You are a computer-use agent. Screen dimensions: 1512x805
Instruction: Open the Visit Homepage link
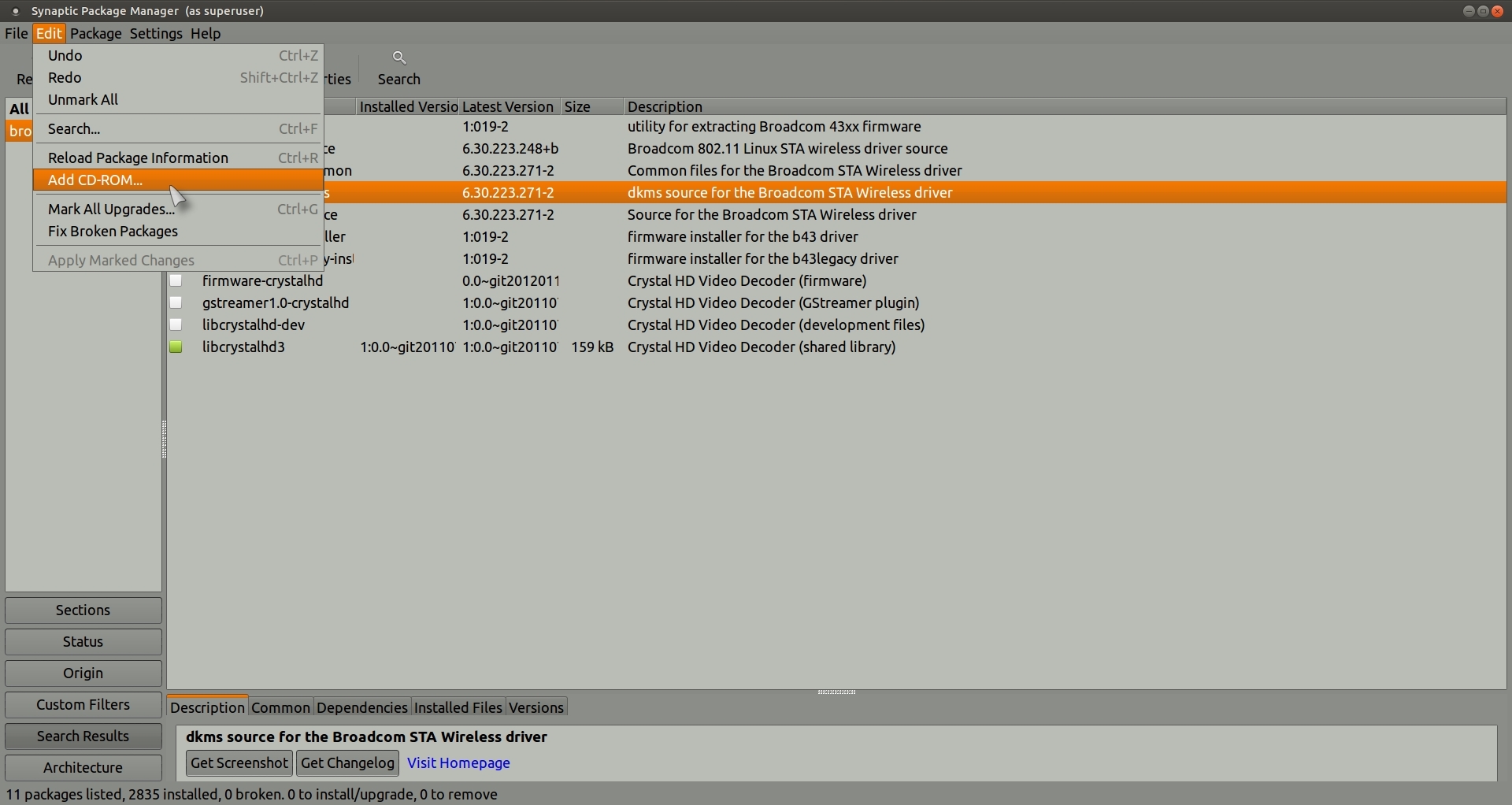(x=458, y=762)
